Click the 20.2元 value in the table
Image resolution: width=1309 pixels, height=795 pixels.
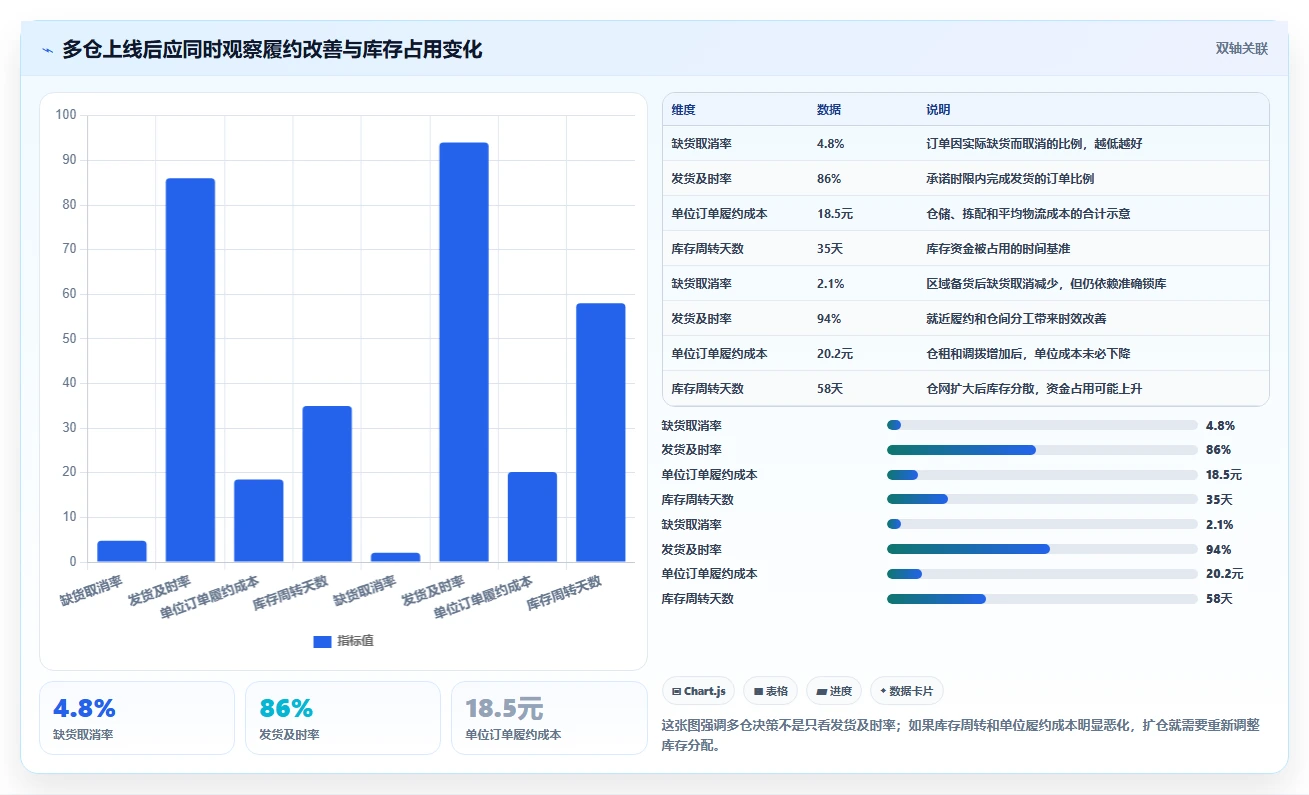click(835, 354)
